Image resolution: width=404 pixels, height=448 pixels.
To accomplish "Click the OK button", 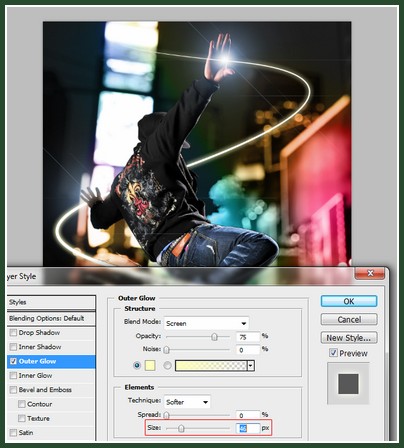I will pyautogui.click(x=349, y=301).
